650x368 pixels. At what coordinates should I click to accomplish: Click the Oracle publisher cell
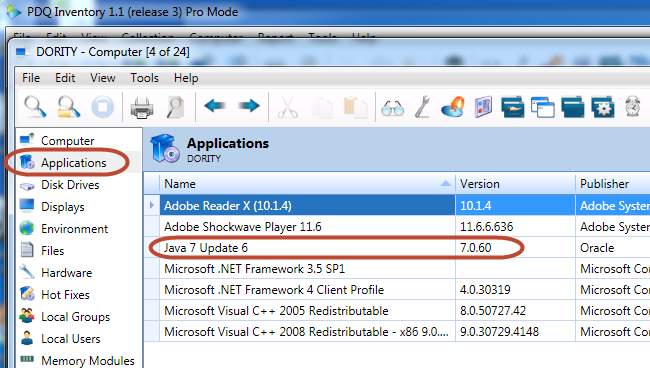(x=613, y=247)
